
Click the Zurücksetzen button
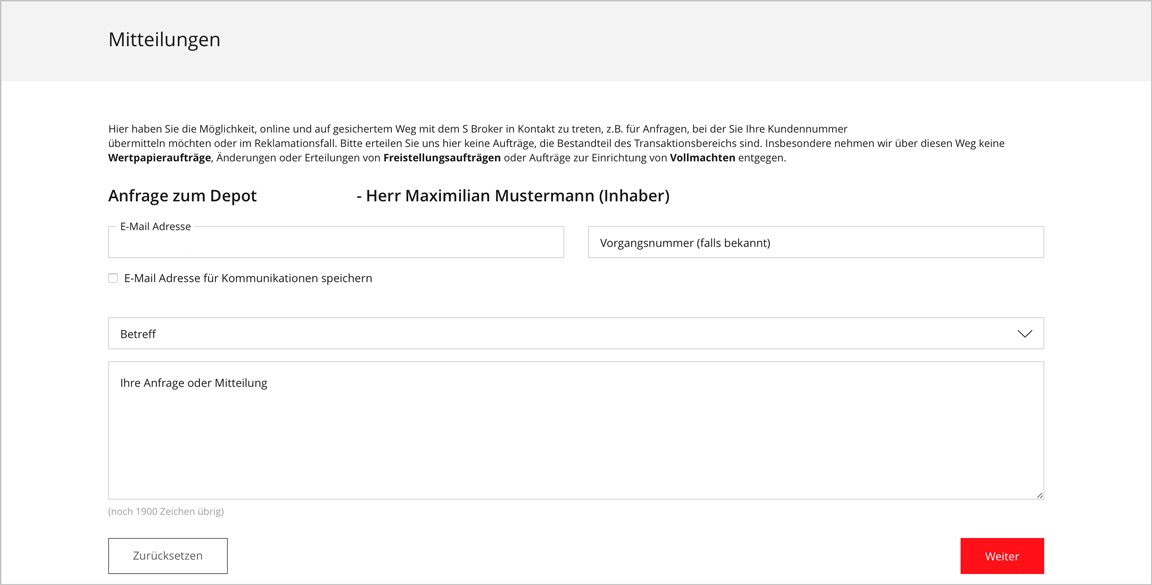[x=168, y=556]
